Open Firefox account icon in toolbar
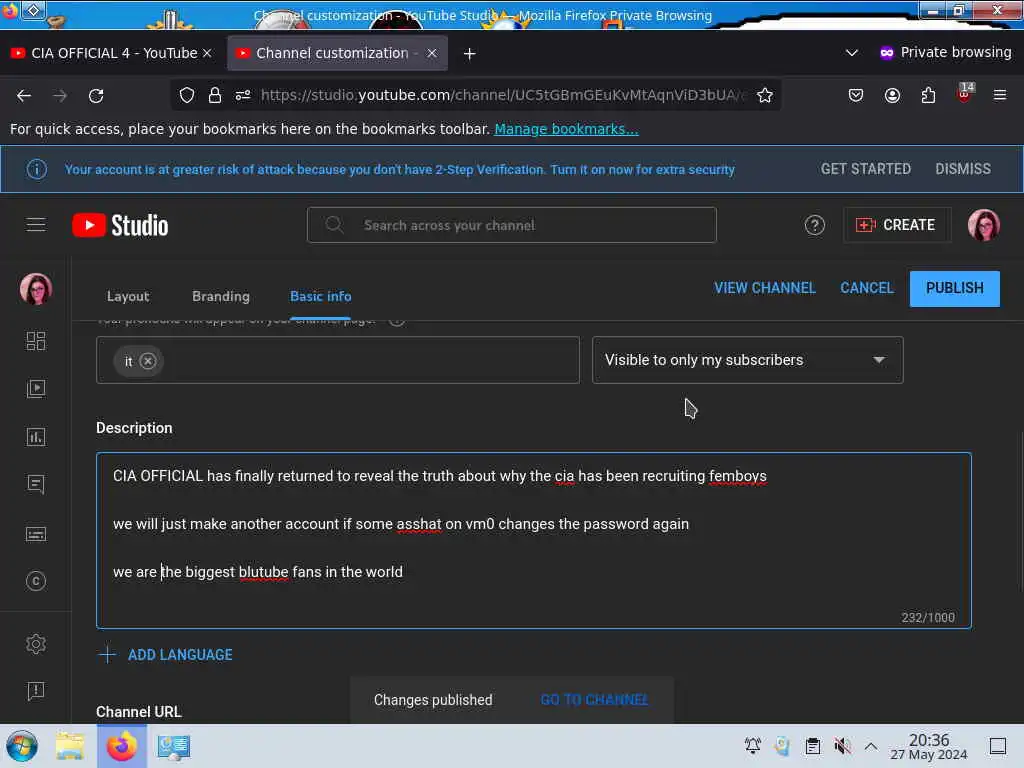 (892, 95)
